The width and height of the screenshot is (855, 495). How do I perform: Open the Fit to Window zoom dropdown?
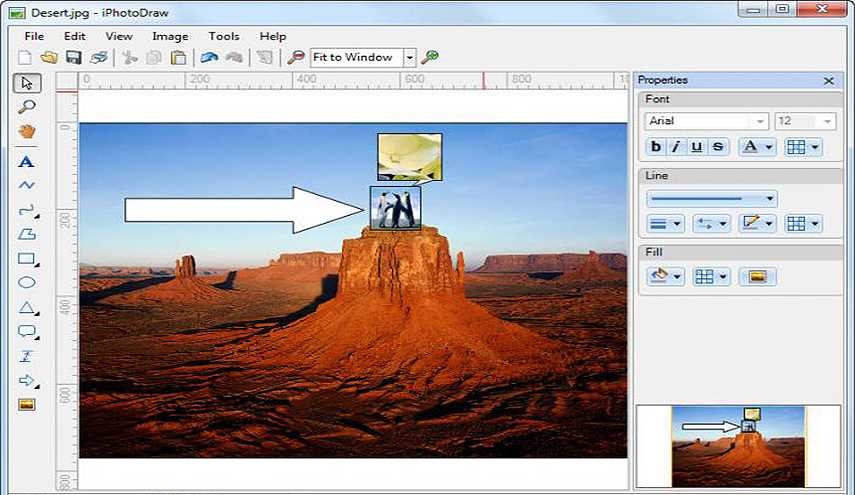point(410,57)
